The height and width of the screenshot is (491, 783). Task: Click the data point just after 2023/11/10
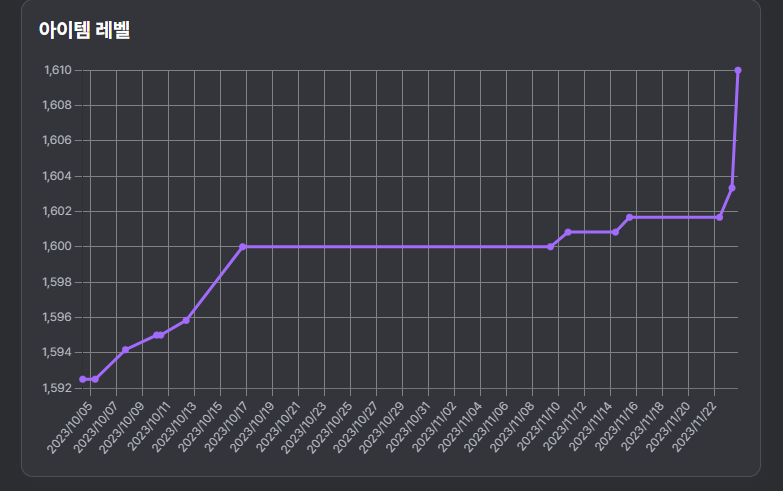tap(568, 232)
